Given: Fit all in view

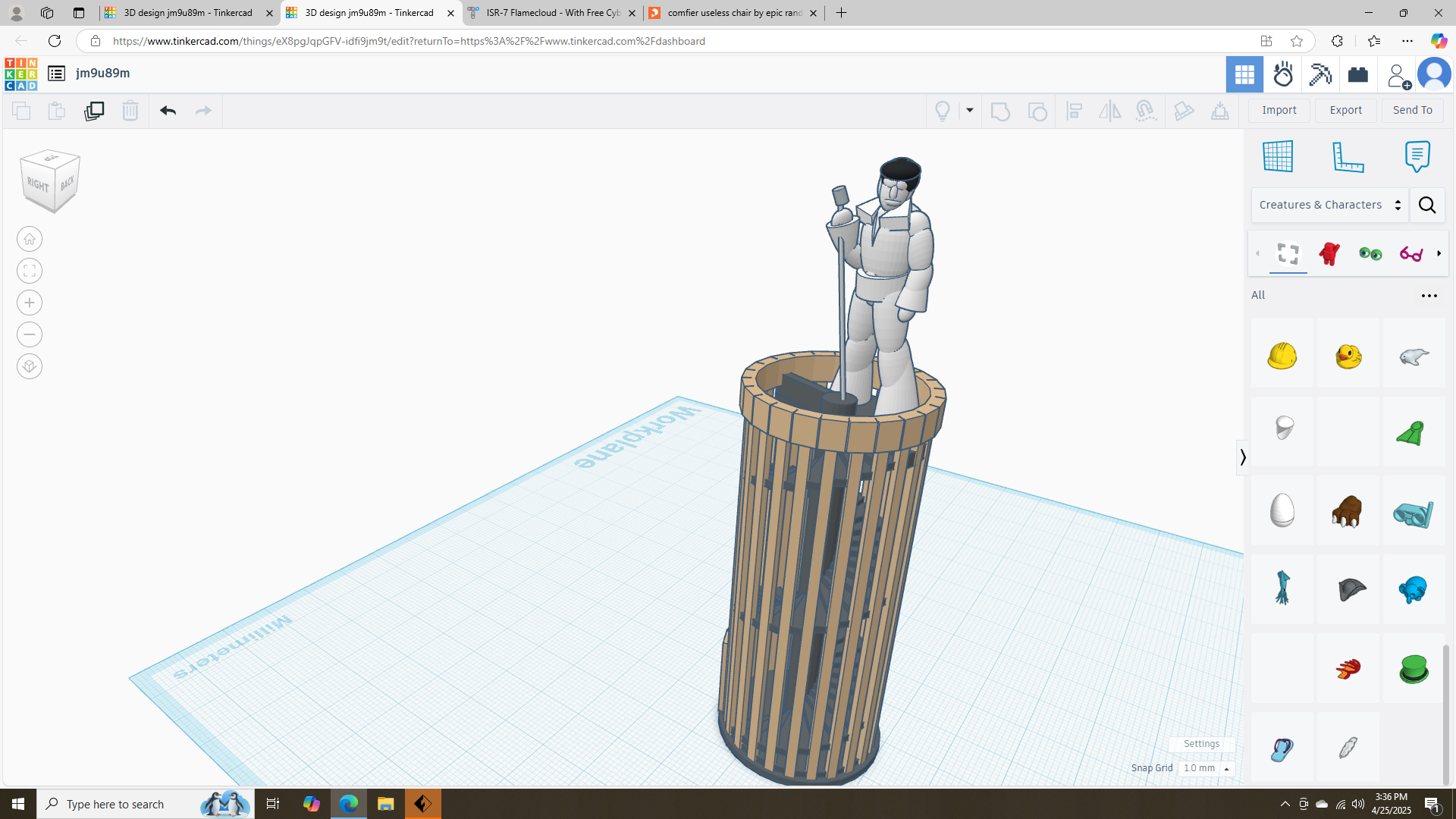Looking at the screenshot, I should [x=30, y=271].
